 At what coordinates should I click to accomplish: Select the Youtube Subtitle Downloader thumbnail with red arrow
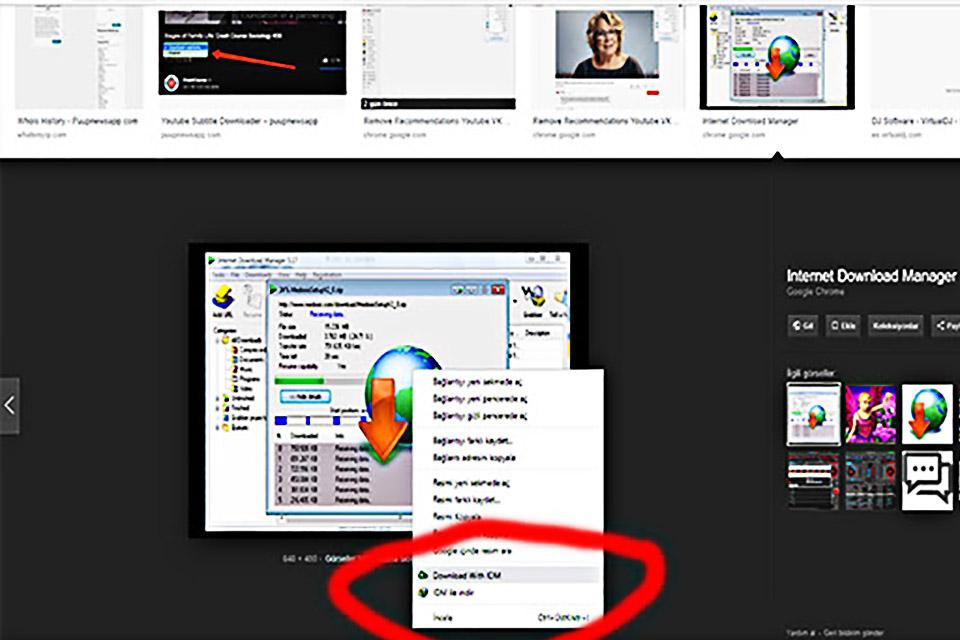pyautogui.click(x=252, y=52)
